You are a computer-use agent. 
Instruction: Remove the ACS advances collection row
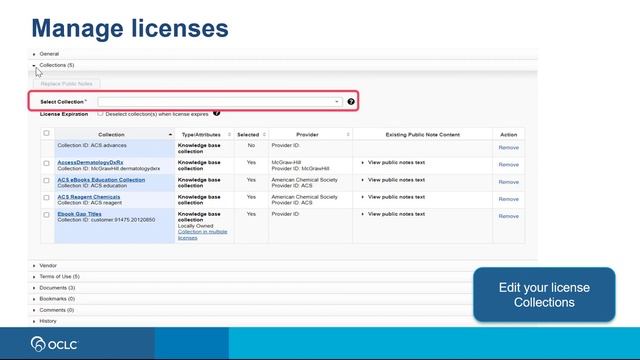click(509, 148)
